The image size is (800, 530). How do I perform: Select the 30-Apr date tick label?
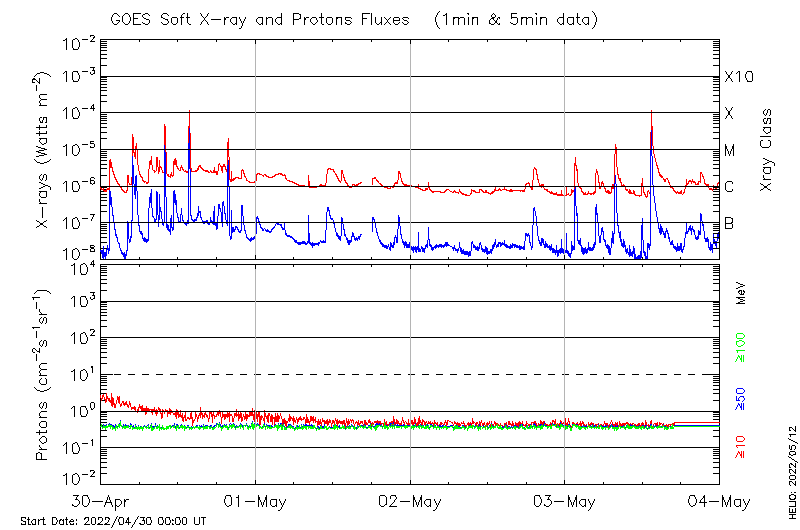point(101,501)
